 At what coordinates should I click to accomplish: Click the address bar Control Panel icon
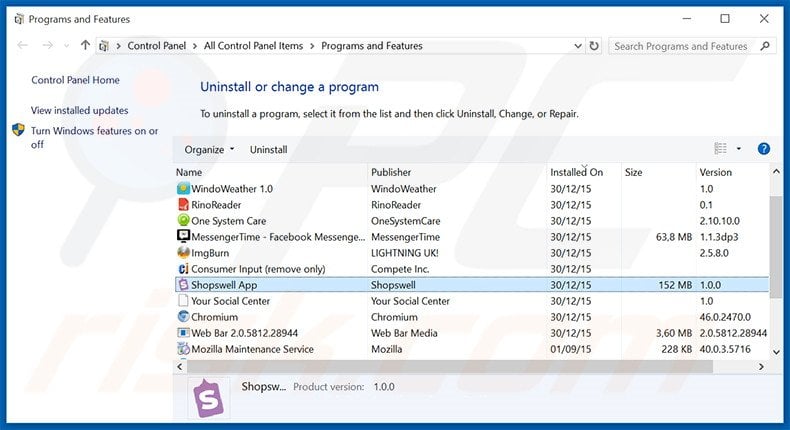point(104,46)
